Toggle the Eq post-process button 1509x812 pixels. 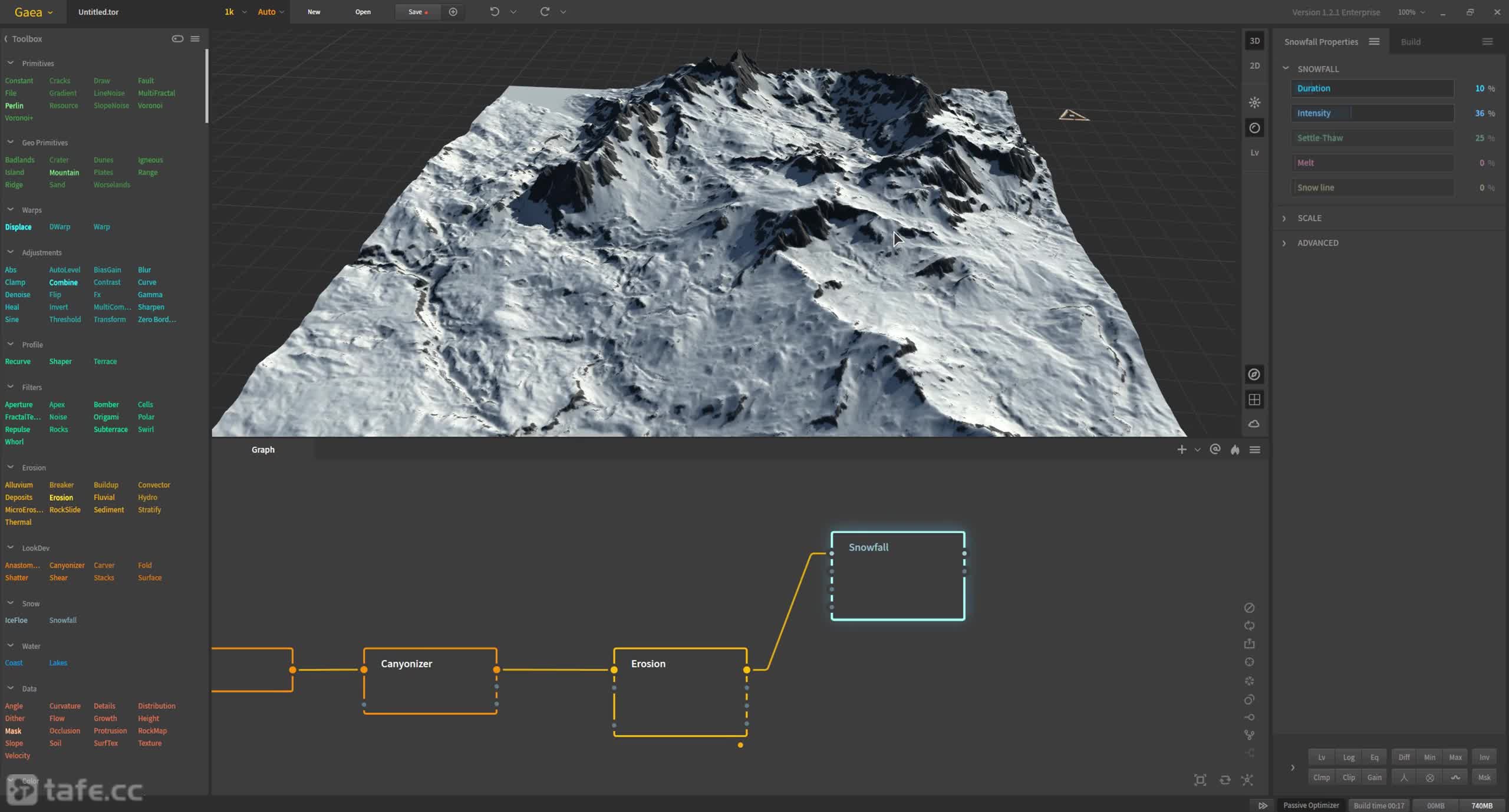1374,758
